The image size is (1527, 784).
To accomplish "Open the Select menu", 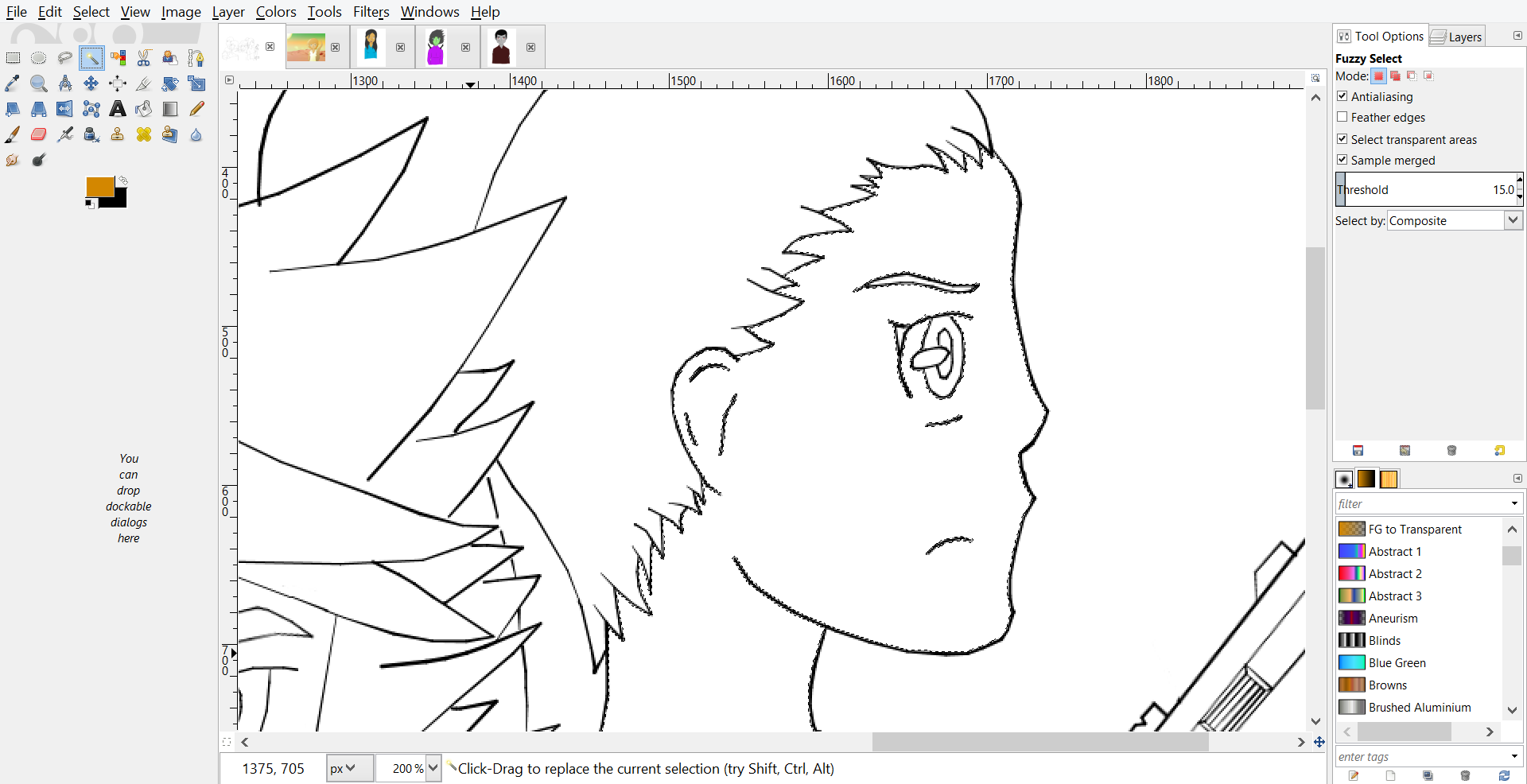I will click(91, 12).
